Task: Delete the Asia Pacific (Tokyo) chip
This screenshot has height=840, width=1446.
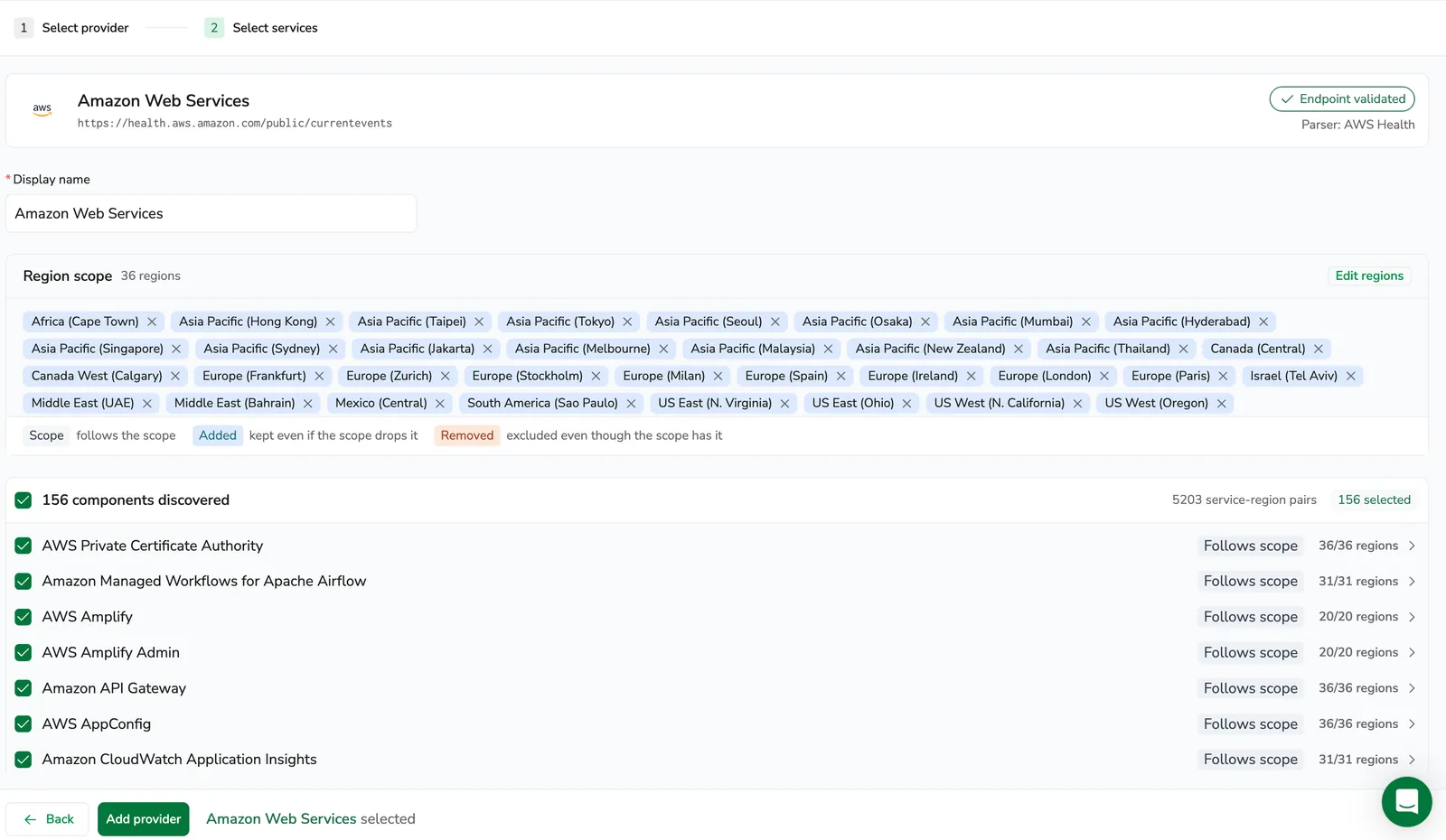Action: (627, 322)
